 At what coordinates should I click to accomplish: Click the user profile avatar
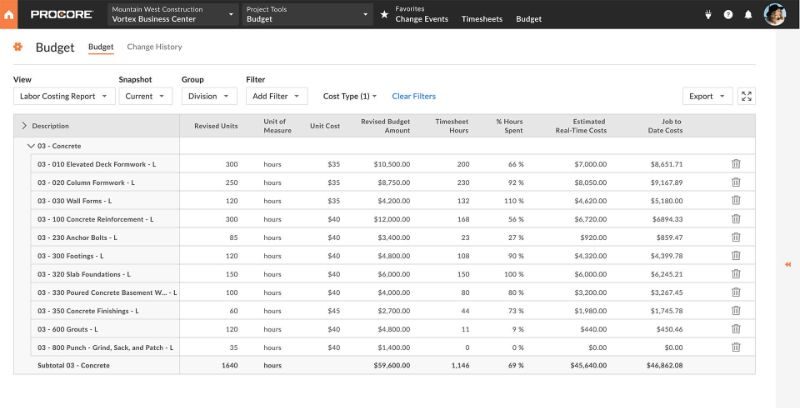tap(775, 14)
